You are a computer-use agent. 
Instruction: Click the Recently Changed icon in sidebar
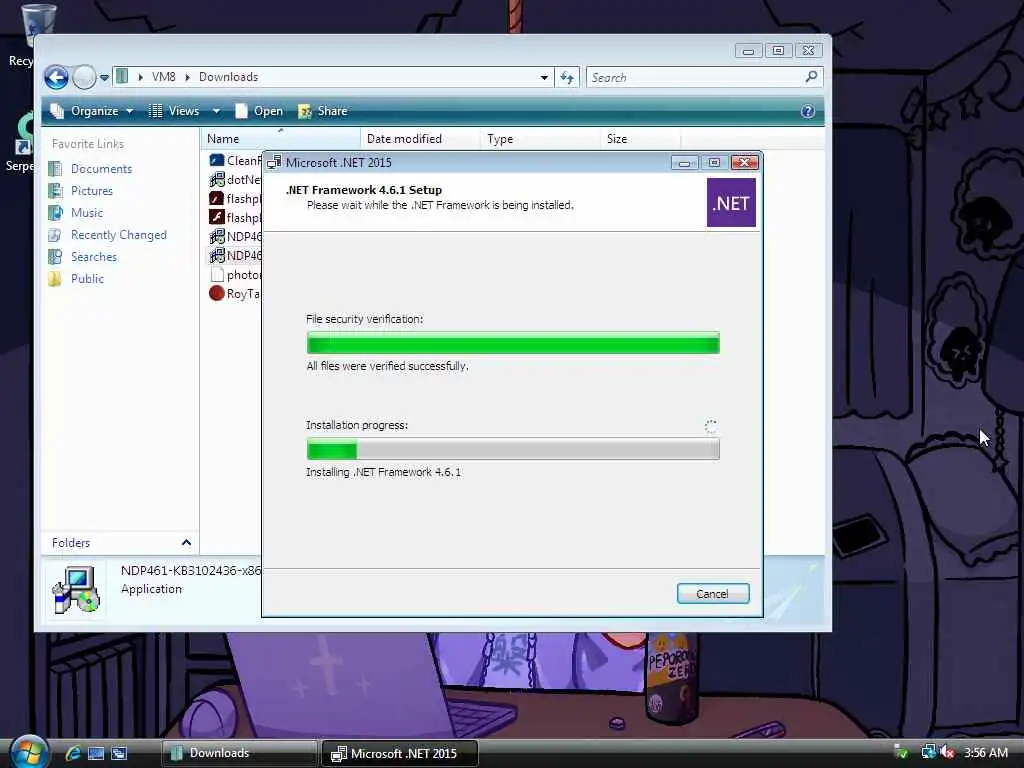click(x=56, y=234)
